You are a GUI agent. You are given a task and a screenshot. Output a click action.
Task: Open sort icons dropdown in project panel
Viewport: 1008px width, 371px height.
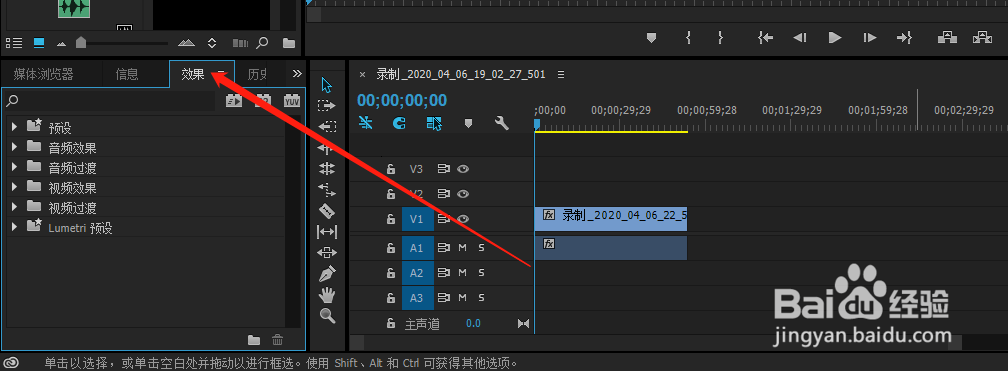point(212,43)
